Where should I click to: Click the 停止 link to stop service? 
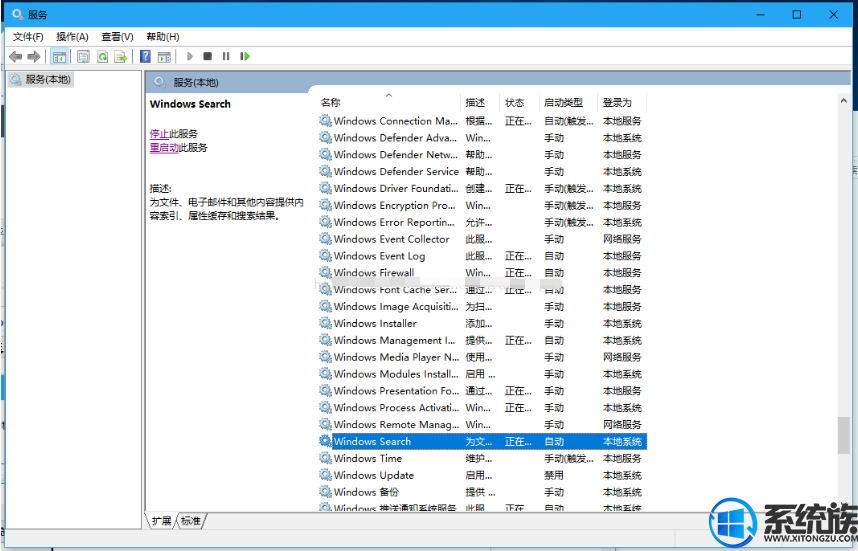(x=159, y=134)
